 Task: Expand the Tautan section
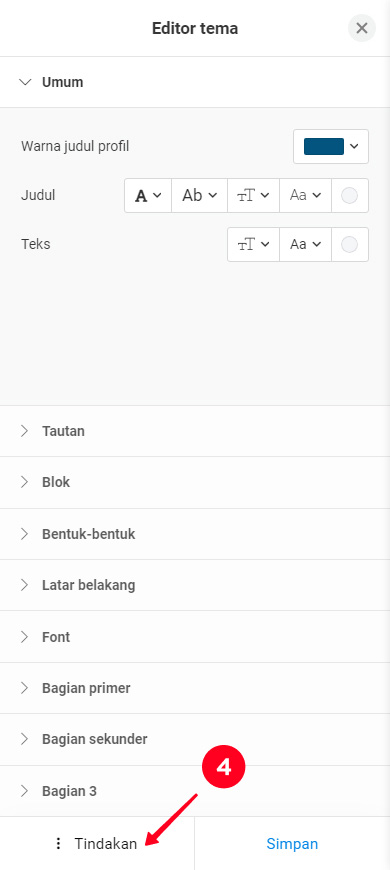click(195, 431)
